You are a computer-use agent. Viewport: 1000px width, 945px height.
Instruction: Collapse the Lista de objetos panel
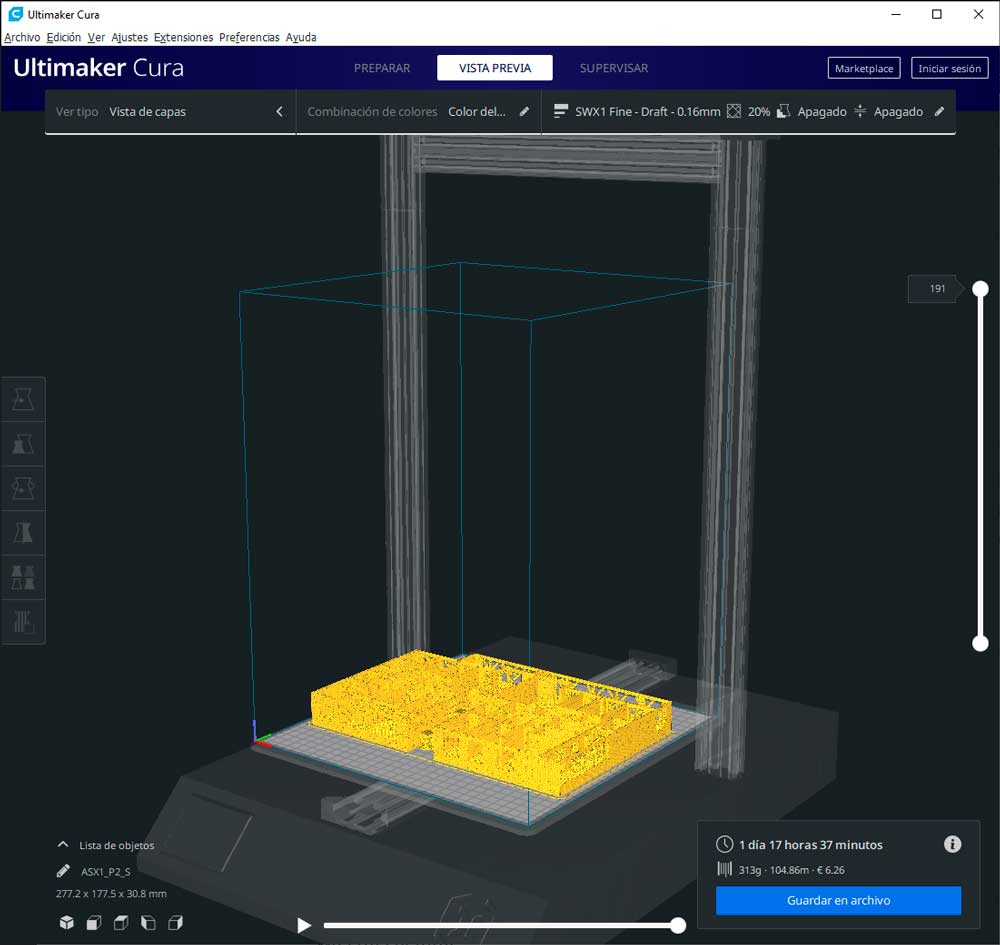(x=63, y=845)
